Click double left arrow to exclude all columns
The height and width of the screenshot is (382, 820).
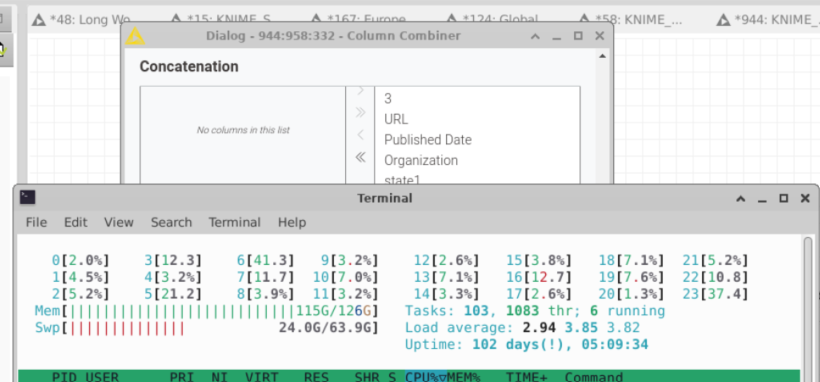360,157
